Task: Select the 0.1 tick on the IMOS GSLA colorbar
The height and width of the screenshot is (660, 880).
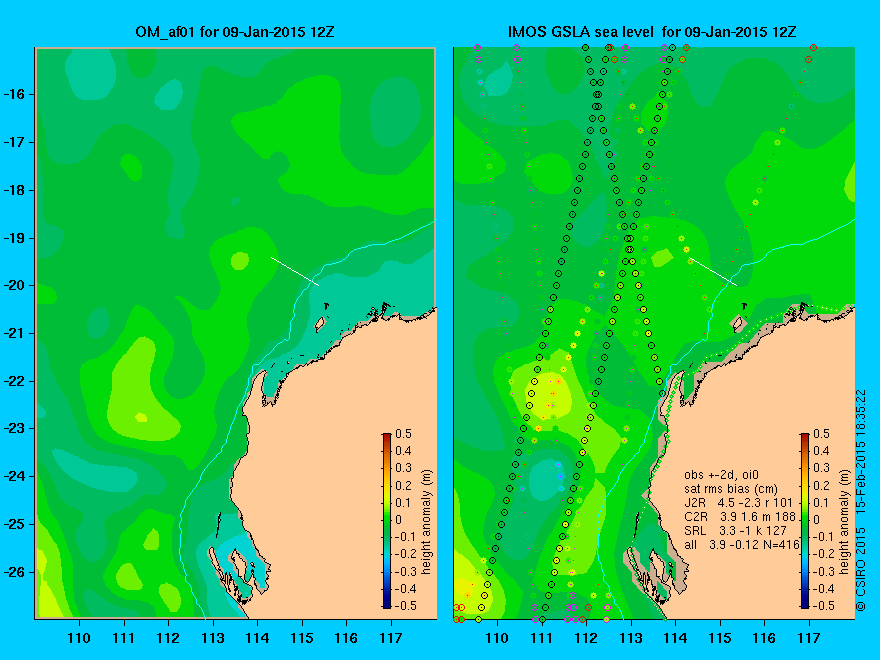Action: [x=822, y=502]
